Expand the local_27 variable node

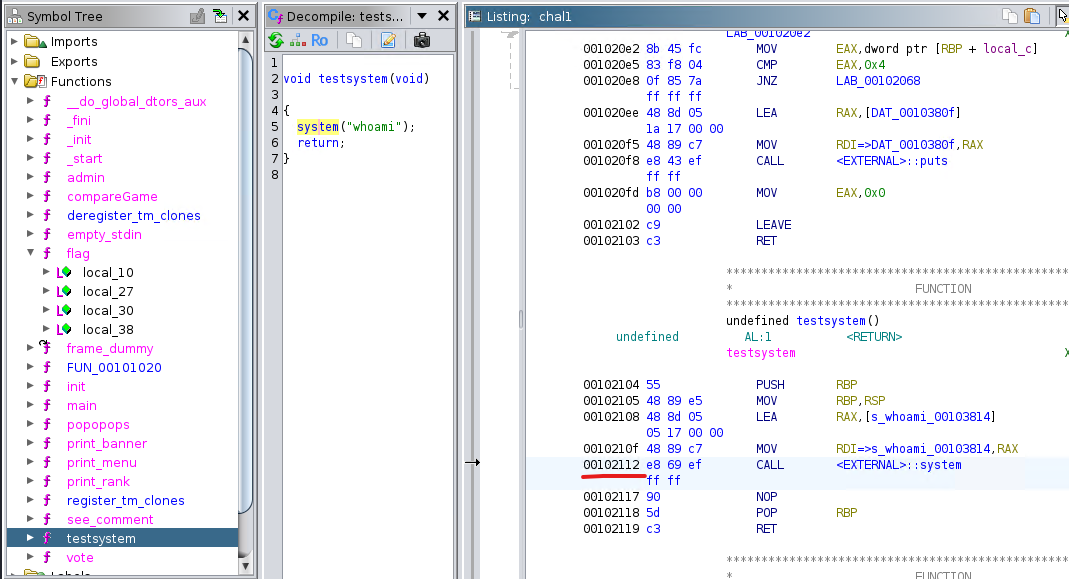tap(46, 291)
